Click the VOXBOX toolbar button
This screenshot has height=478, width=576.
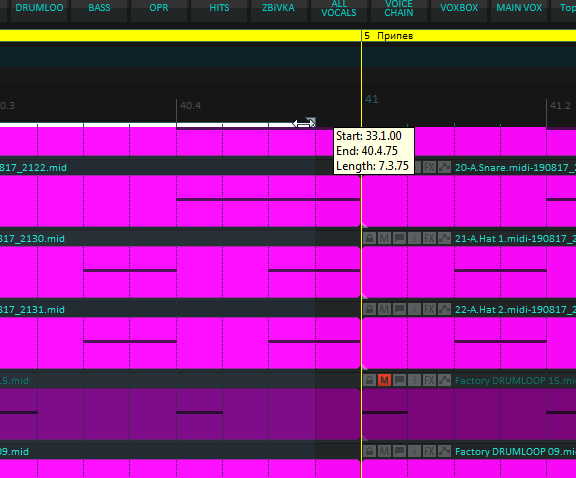459,10
